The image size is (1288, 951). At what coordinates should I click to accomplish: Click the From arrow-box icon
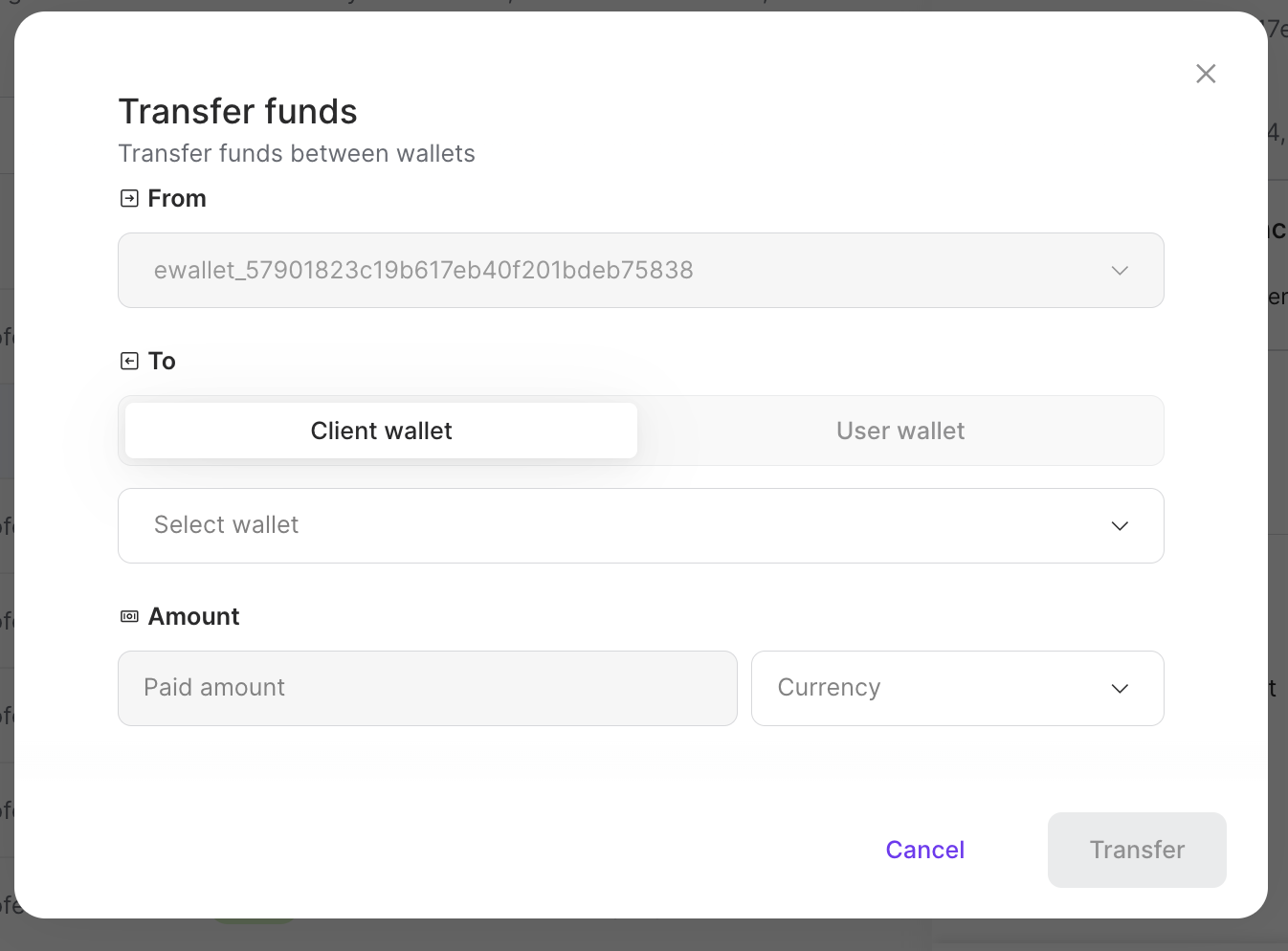[x=129, y=199]
